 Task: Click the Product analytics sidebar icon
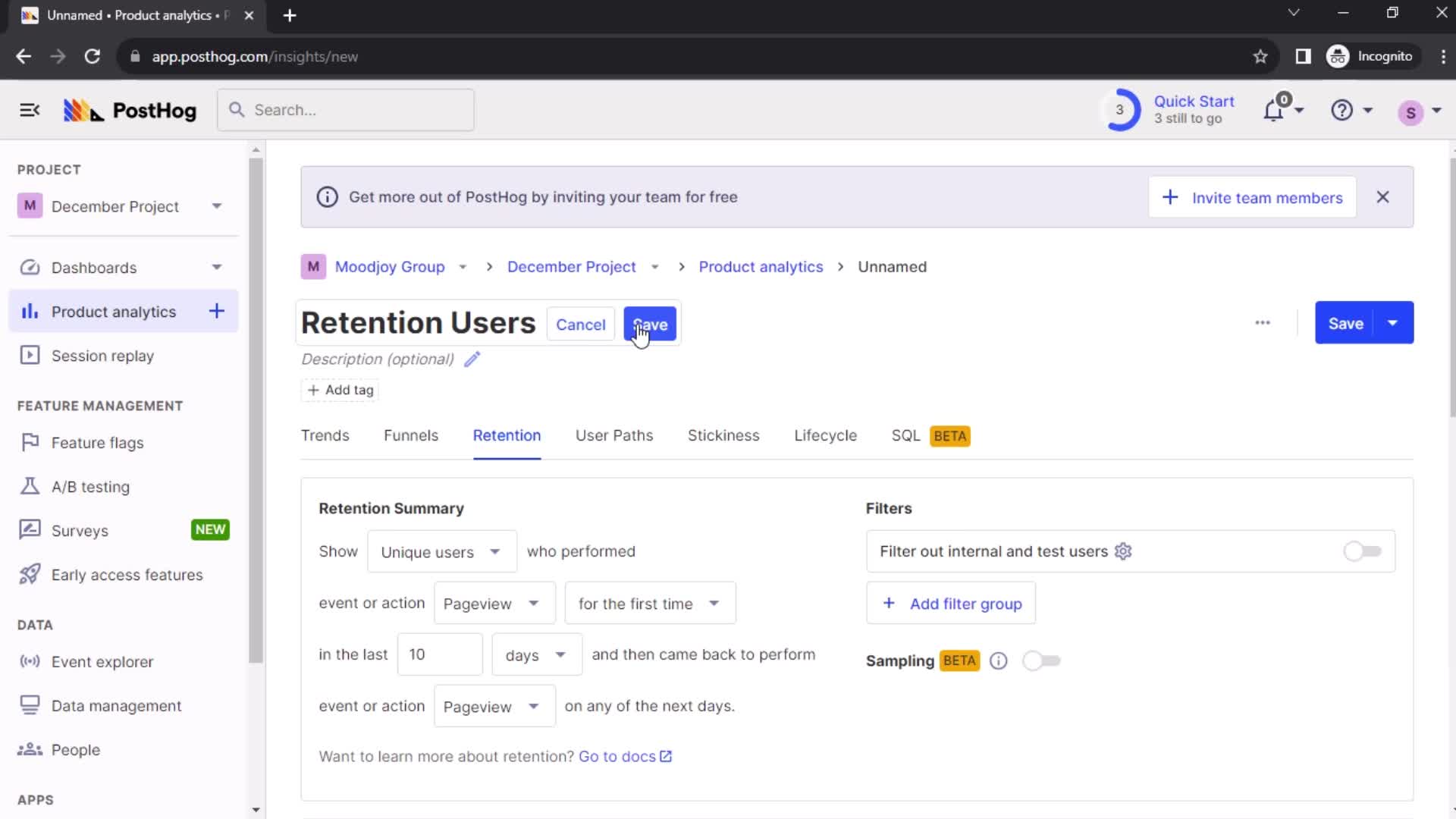coord(29,312)
